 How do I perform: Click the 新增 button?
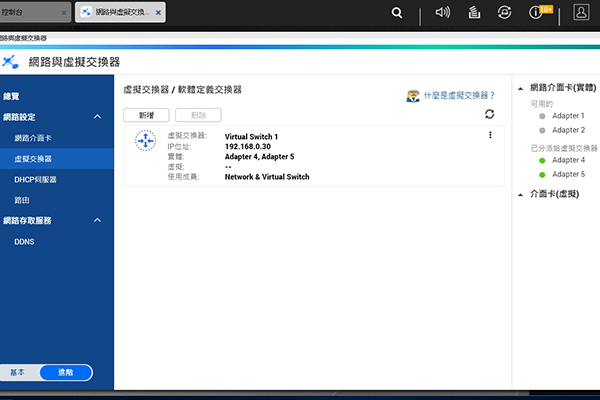tap(146, 115)
